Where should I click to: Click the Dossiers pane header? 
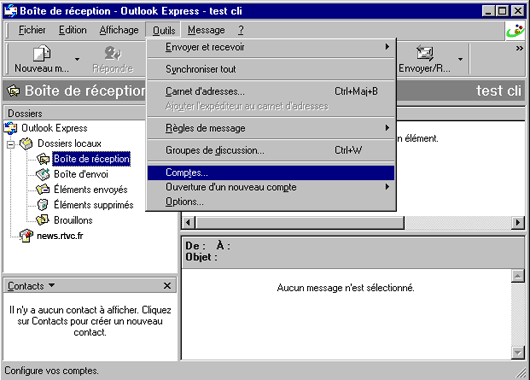[x=74, y=113]
